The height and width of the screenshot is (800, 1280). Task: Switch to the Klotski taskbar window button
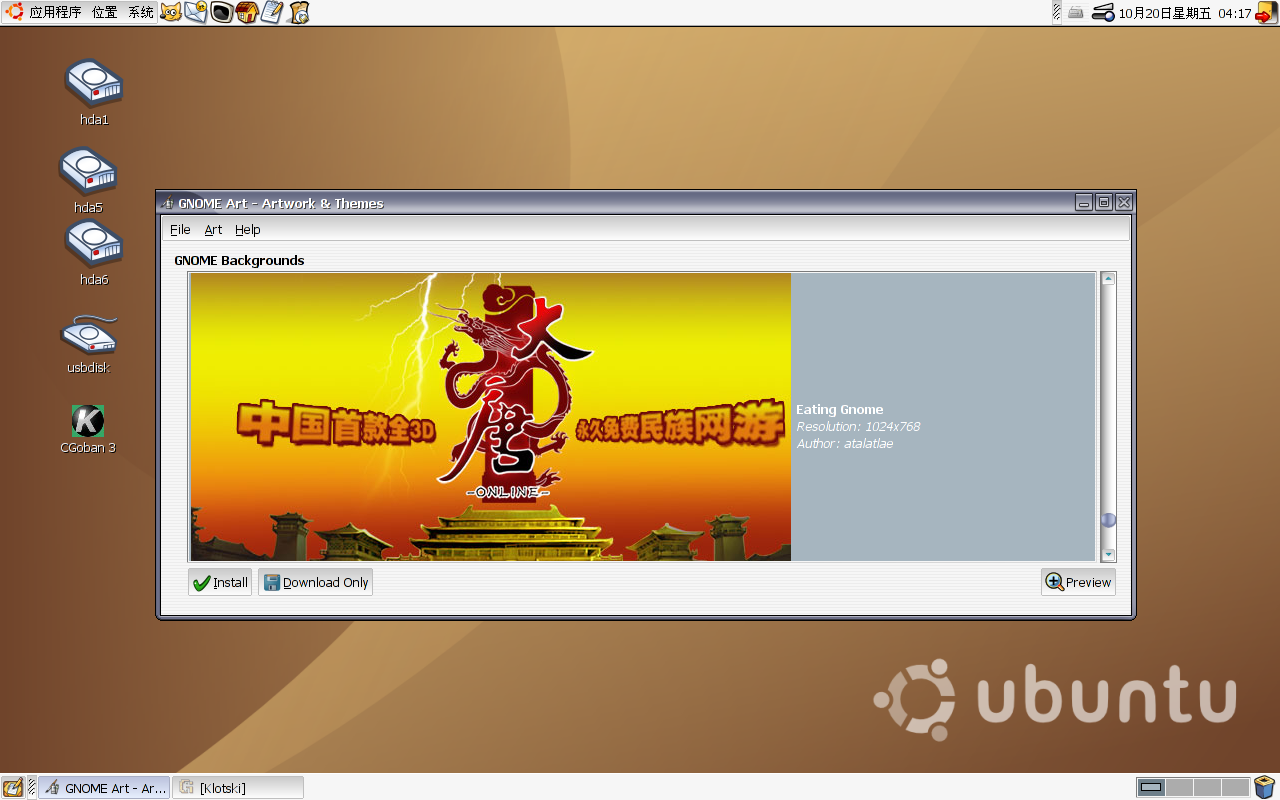(238, 788)
